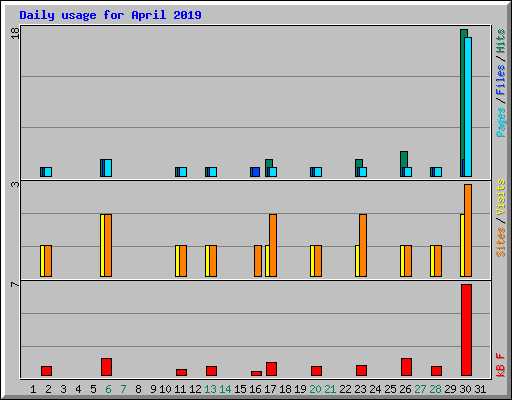Image resolution: width=512 pixels, height=400 pixels.
Task: Click day label '30' on the x-axis
Action: click(x=465, y=389)
